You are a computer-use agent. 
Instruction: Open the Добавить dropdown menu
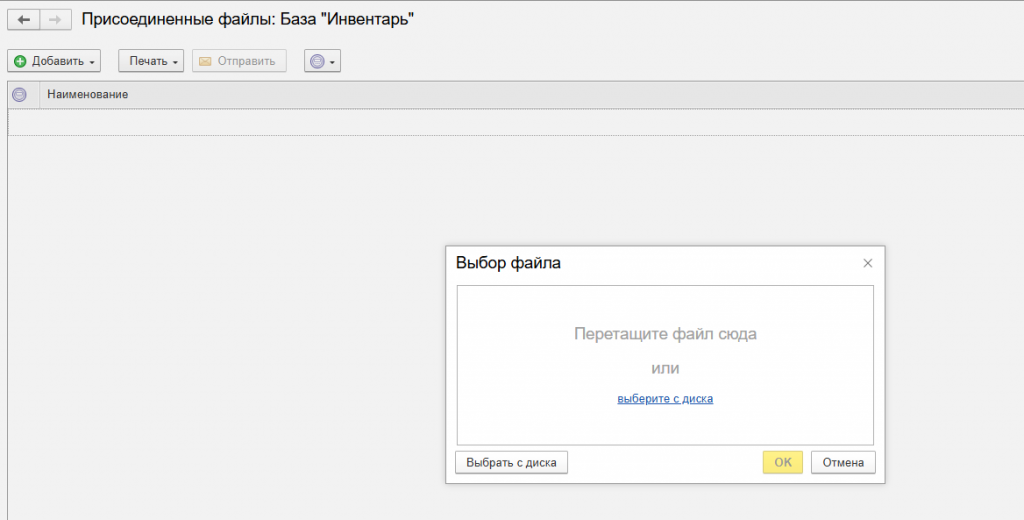click(x=54, y=61)
